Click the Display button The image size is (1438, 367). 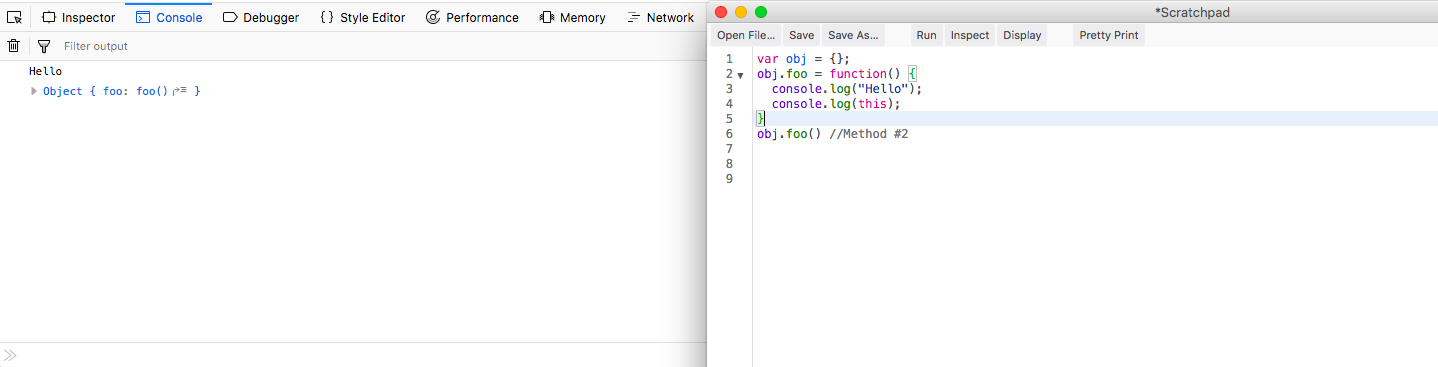[x=1022, y=35]
